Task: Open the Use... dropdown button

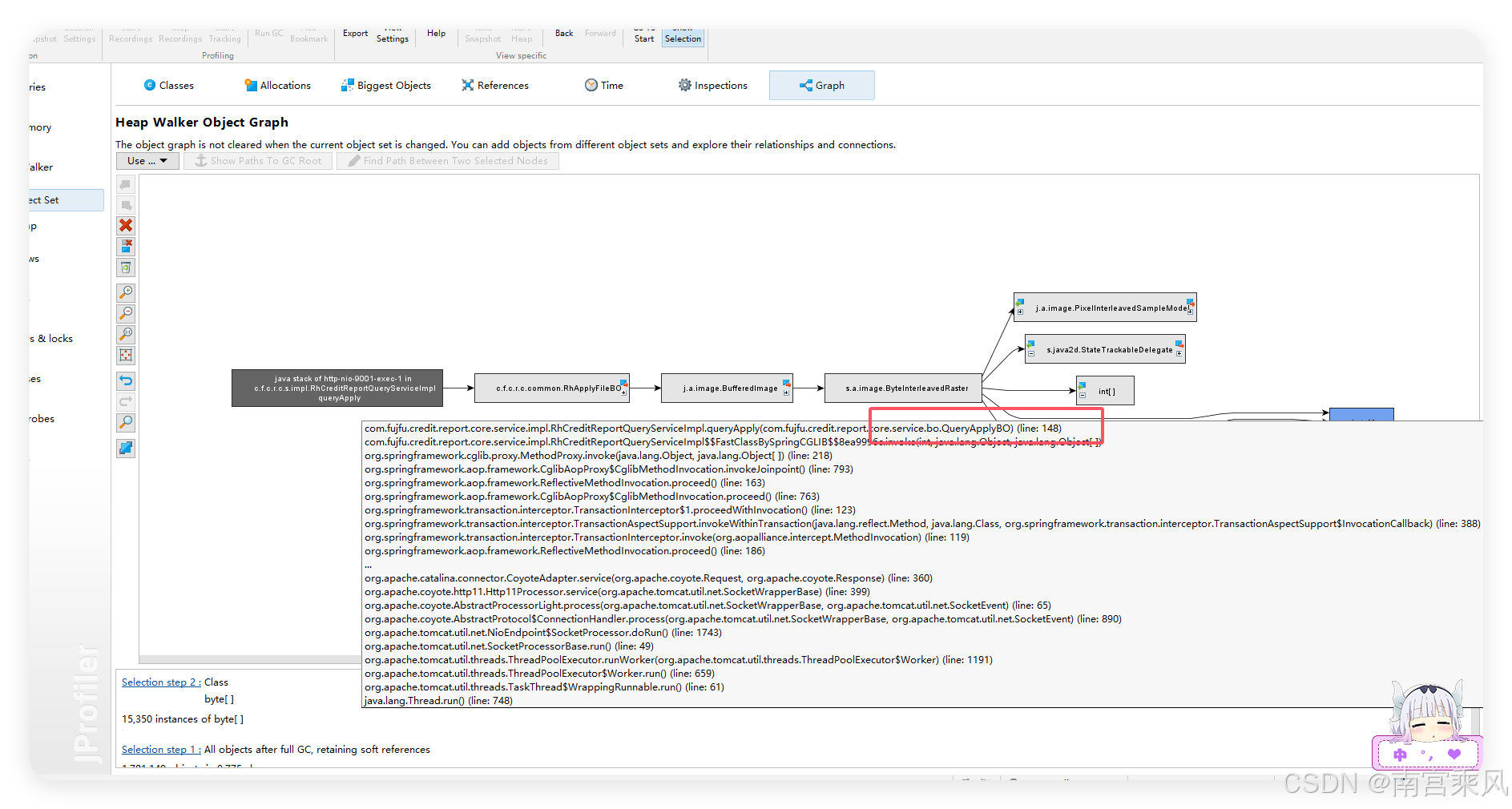Action: pyautogui.click(x=147, y=161)
